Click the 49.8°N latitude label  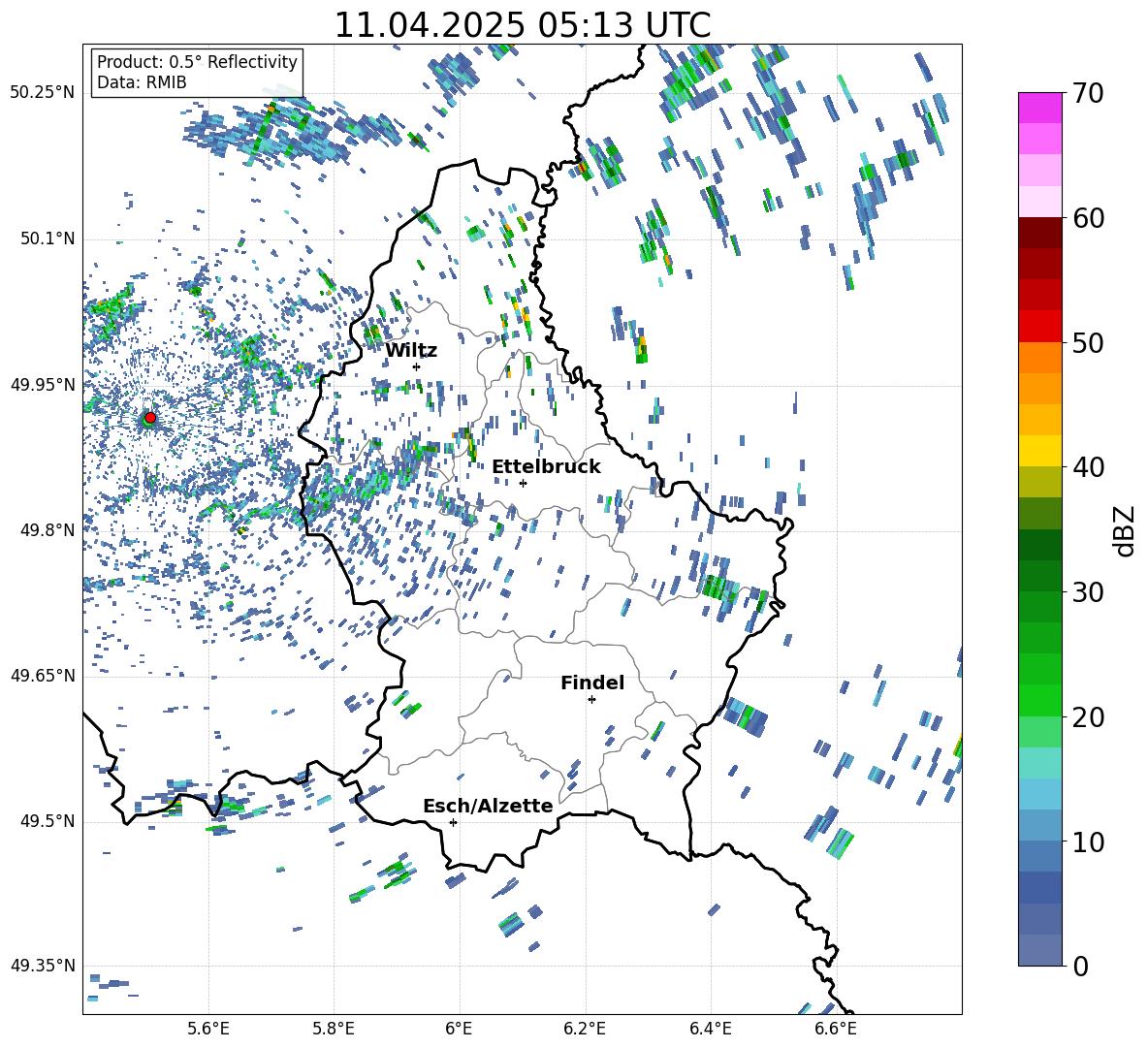47,530
